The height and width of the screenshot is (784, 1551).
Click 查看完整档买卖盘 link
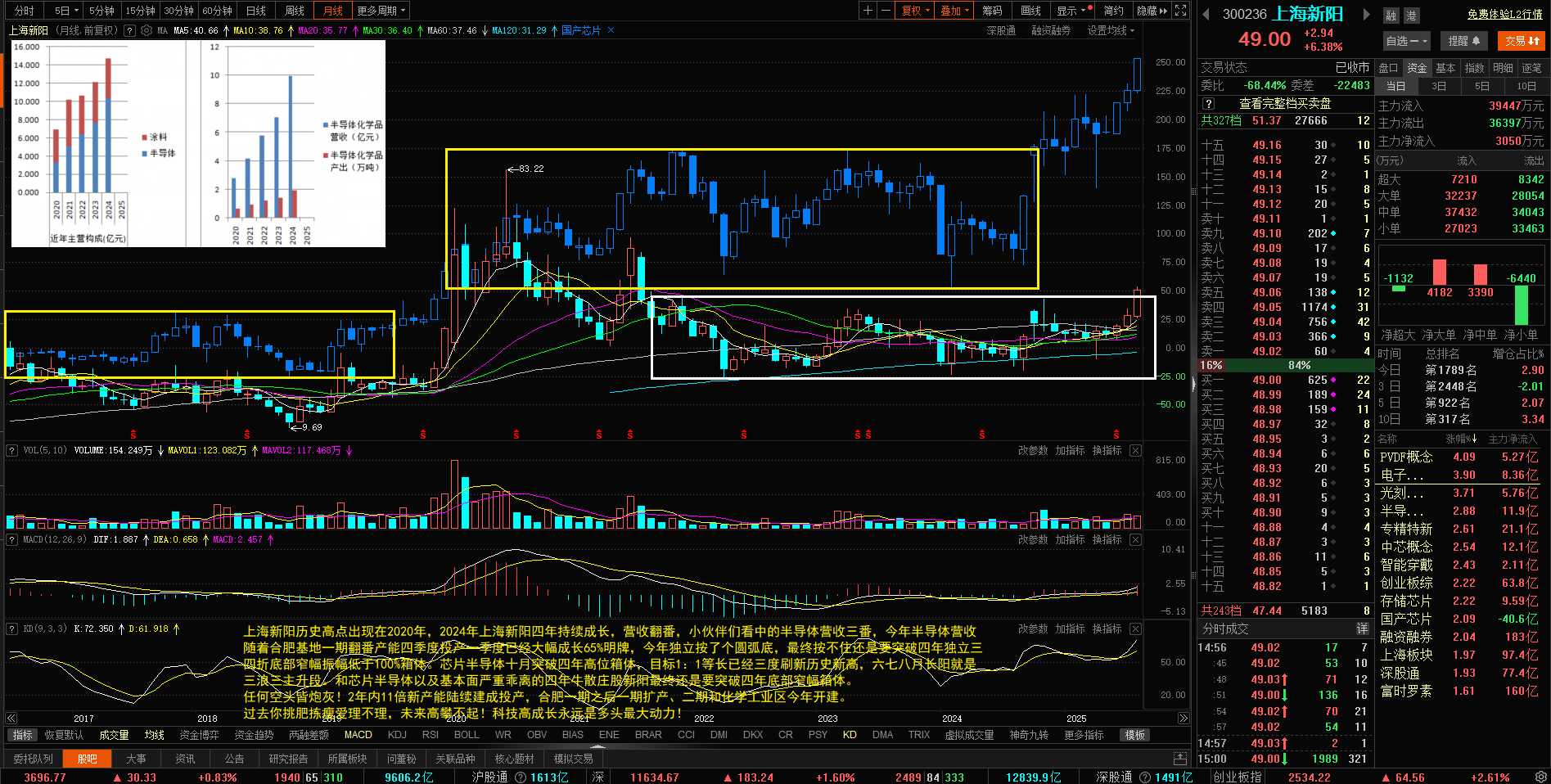click(x=1285, y=104)
